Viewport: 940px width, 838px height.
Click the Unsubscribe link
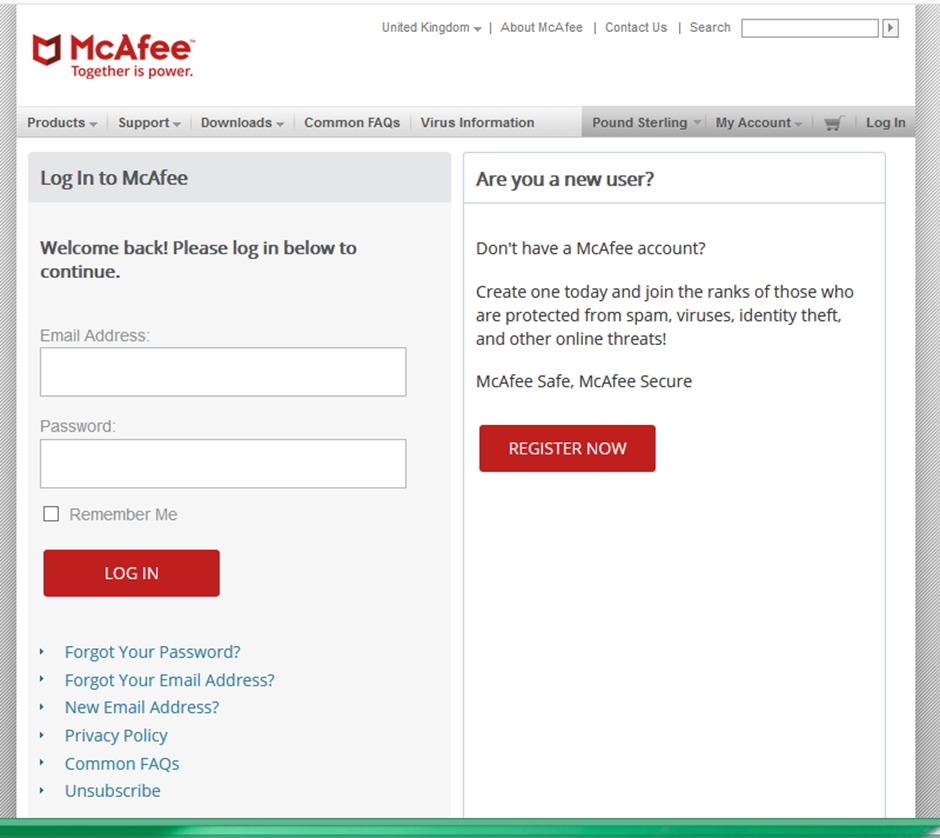coord(113,791)
